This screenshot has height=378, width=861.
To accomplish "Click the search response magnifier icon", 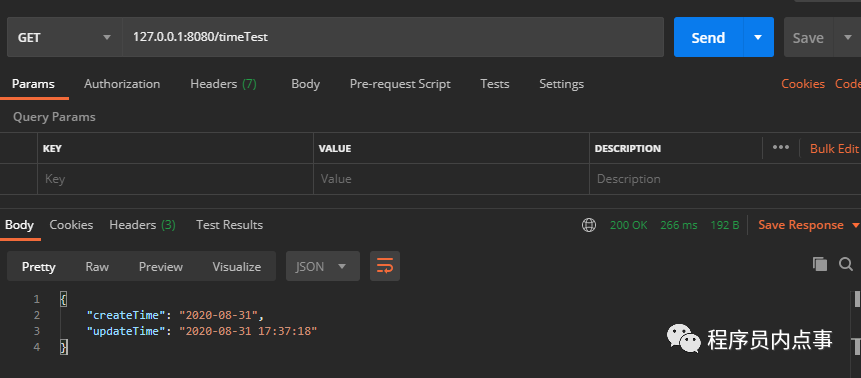I will point(846,264).
